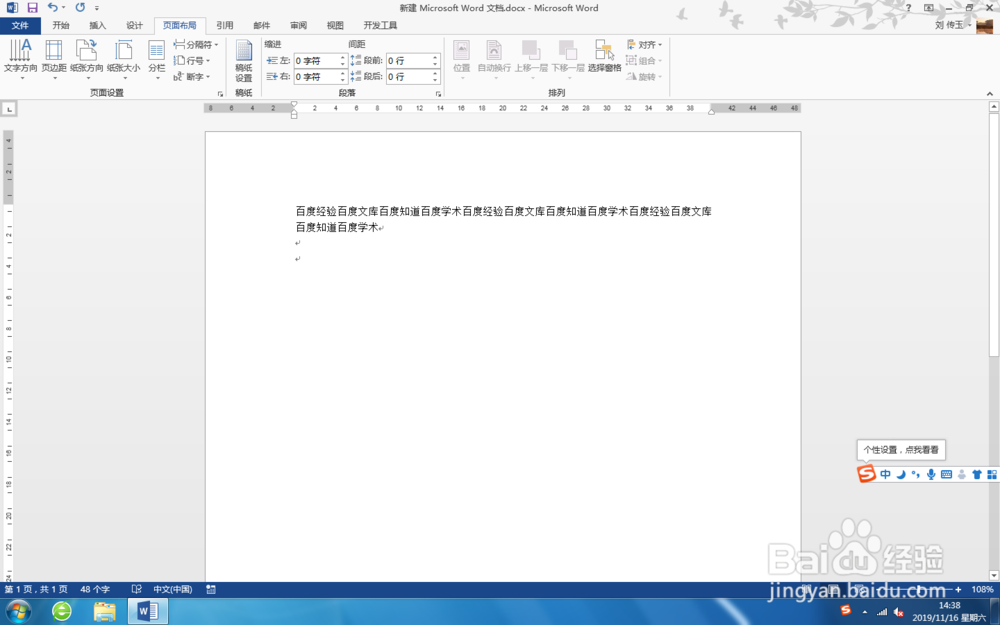Switch to the Developer (开发工具) tab
The image size is (1000, 625).
[380, 26]
